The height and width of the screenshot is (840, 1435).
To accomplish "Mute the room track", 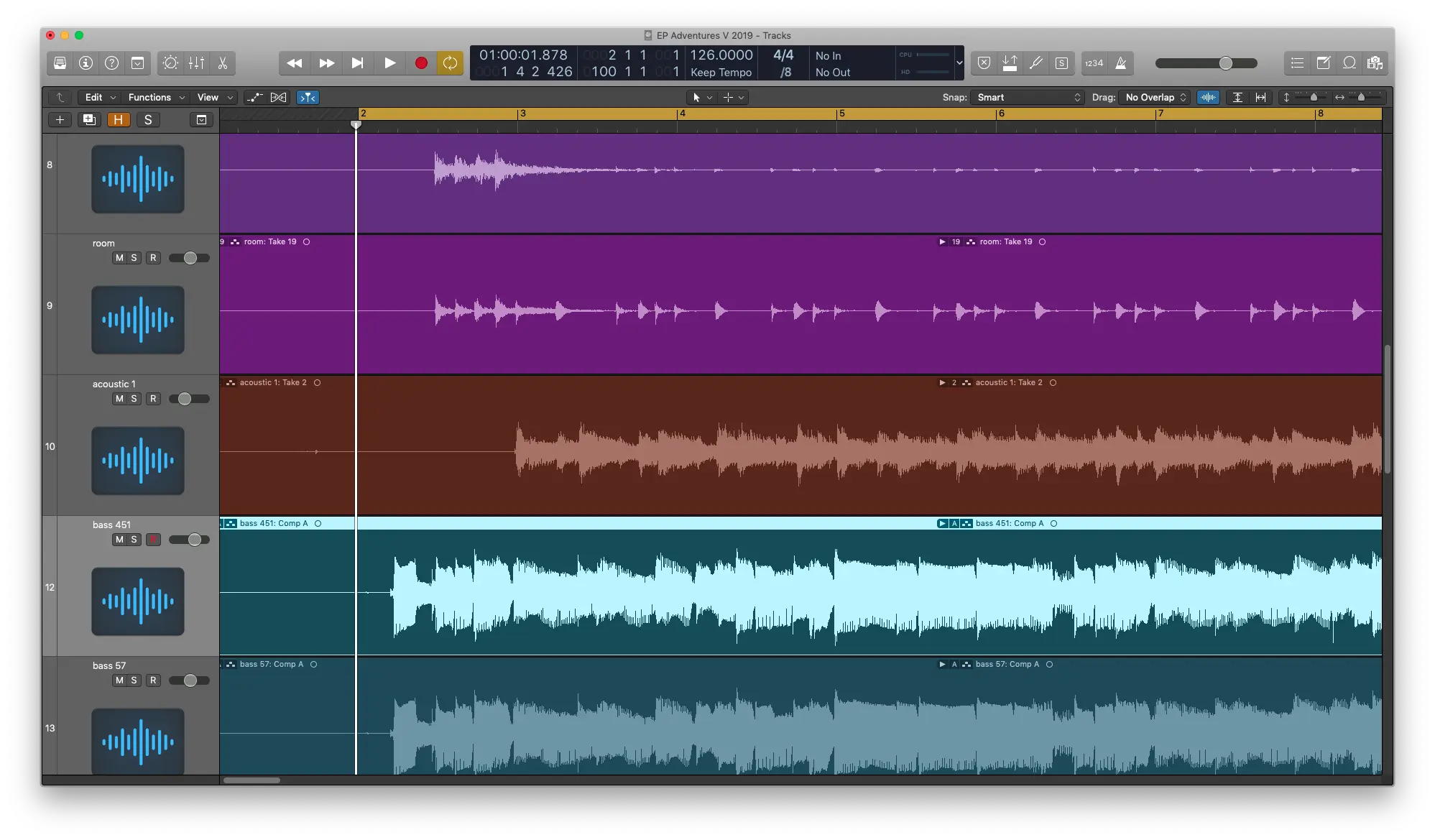I will click(119, 258).
